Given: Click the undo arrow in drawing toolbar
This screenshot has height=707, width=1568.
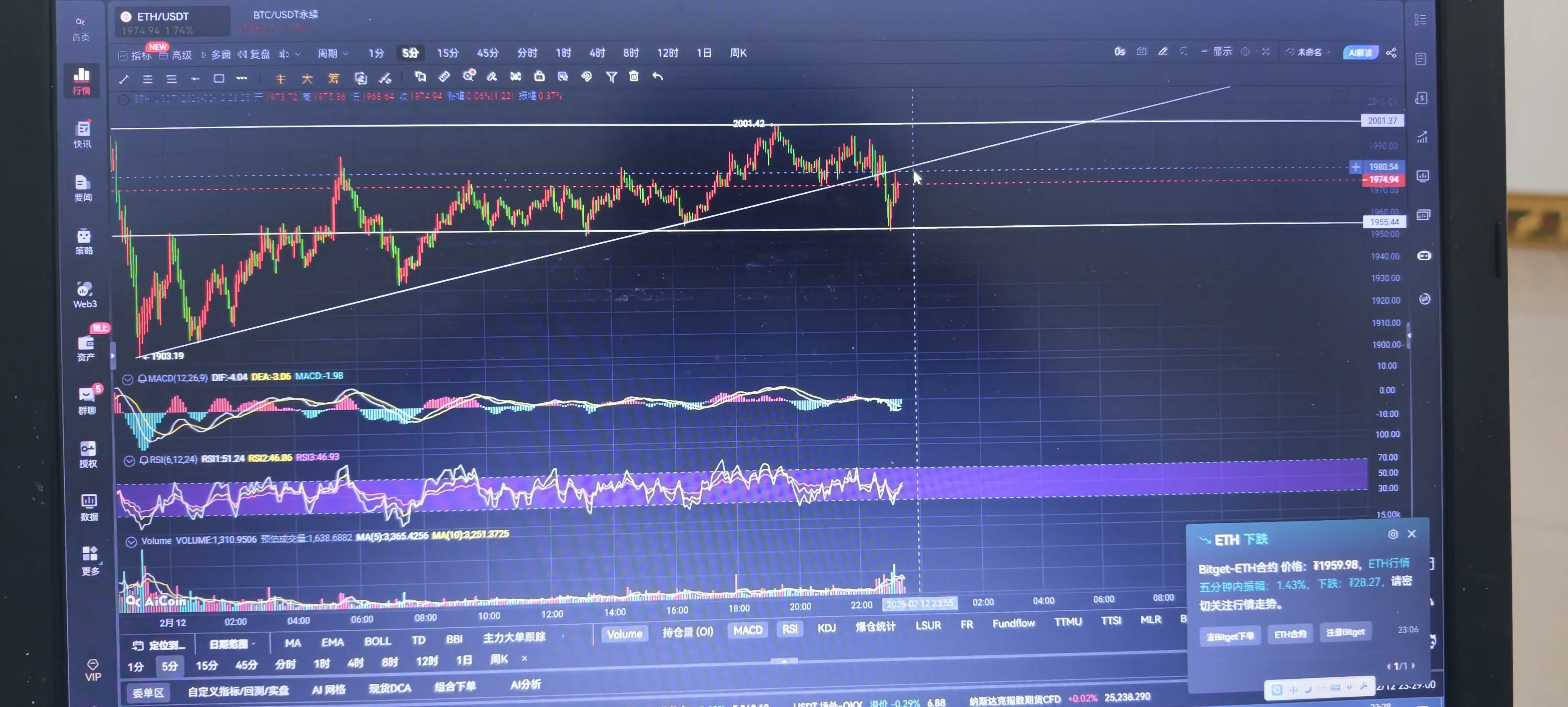Looking at the screenshot, I should (657, 76).
